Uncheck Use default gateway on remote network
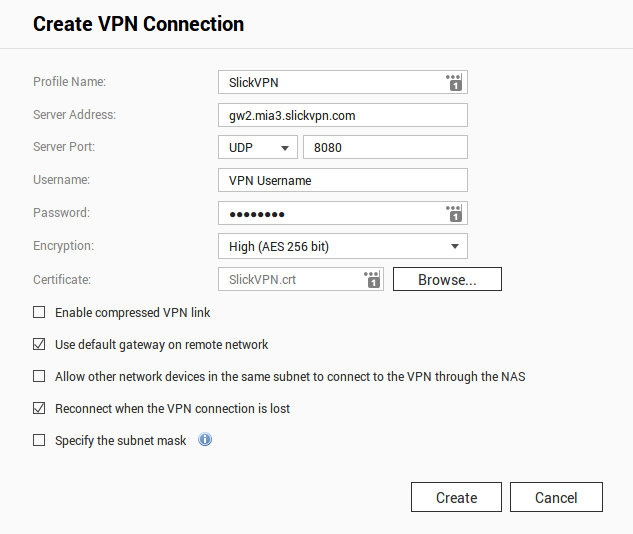 [x=39, y=344]
